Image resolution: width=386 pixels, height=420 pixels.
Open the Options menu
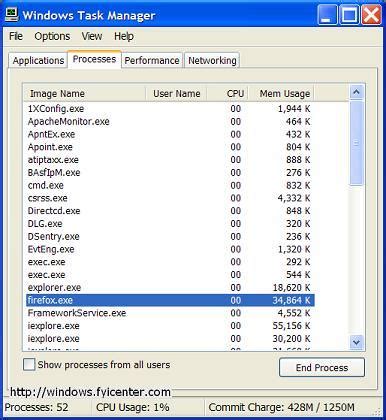point(52,36)
